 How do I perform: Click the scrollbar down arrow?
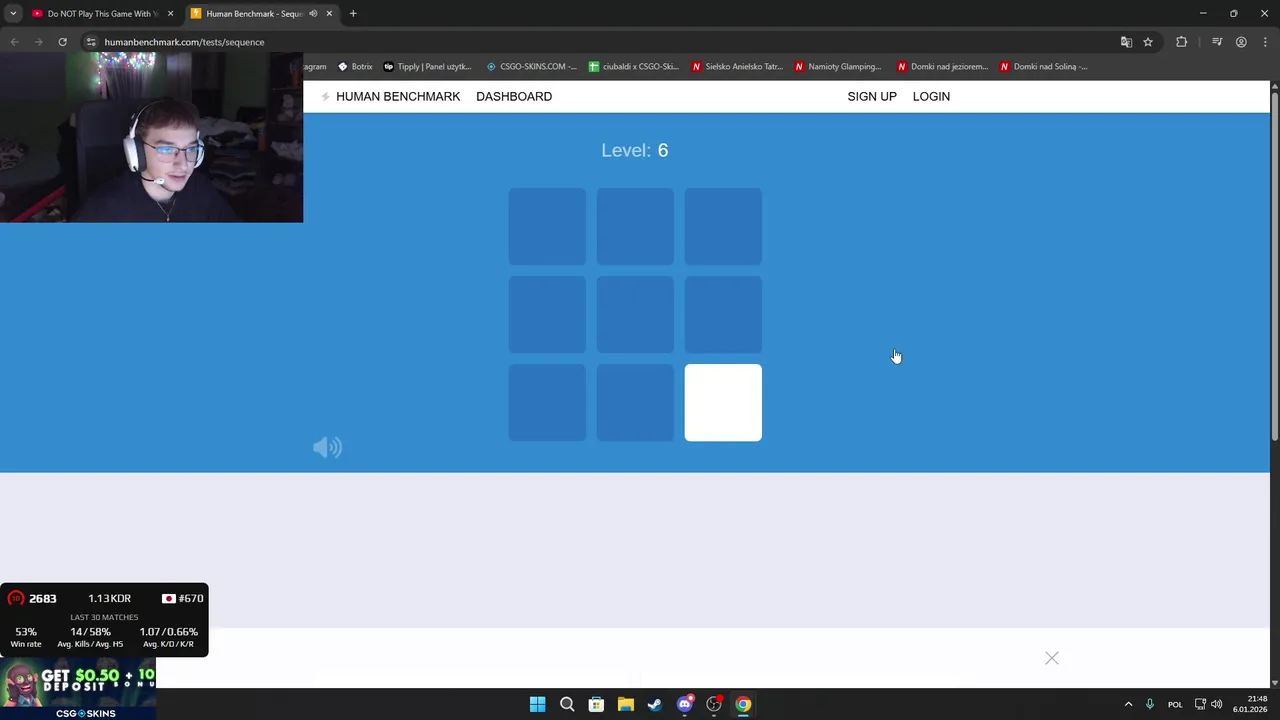click(x=1275, y=682)
